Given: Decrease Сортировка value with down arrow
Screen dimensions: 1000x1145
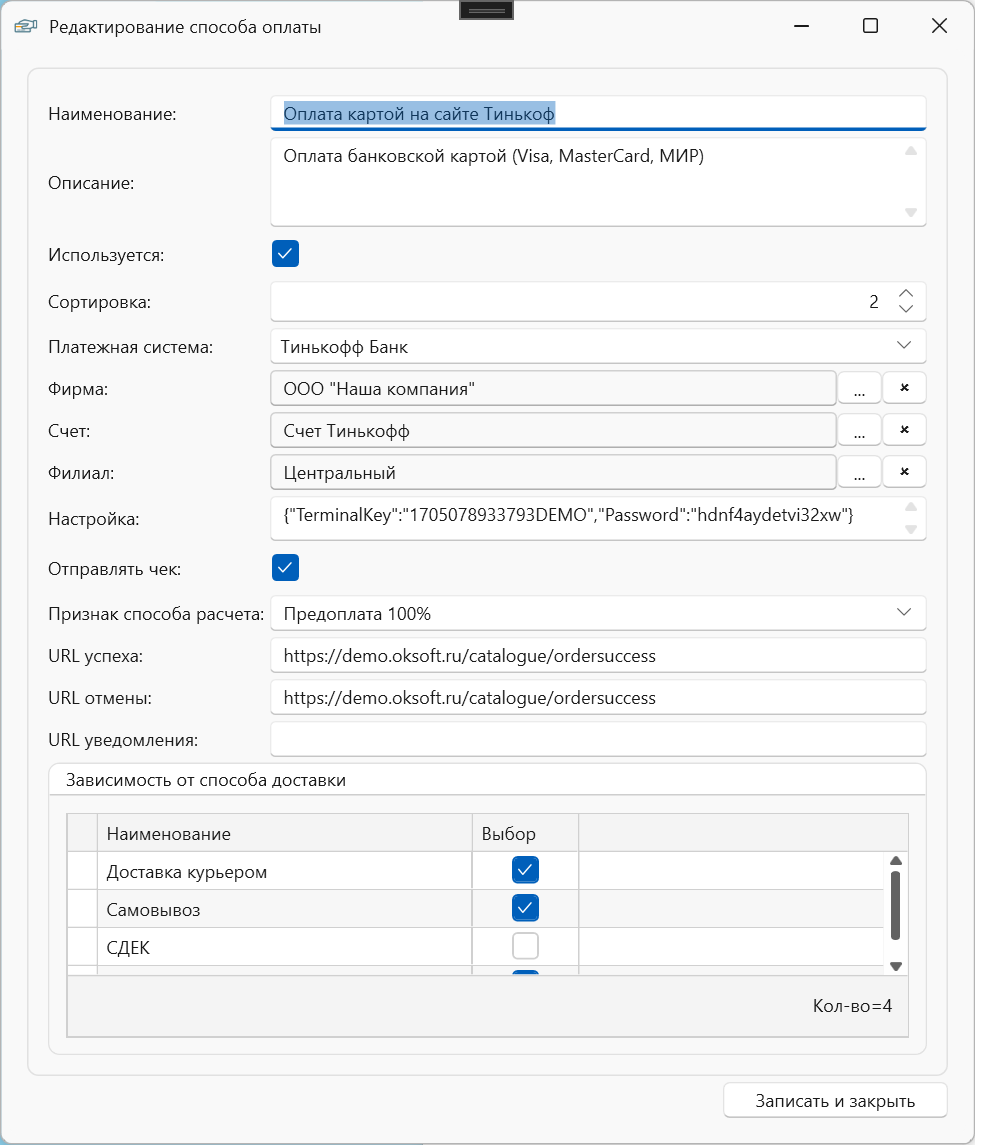Looking at the screenshot, I should click(906, 309).
